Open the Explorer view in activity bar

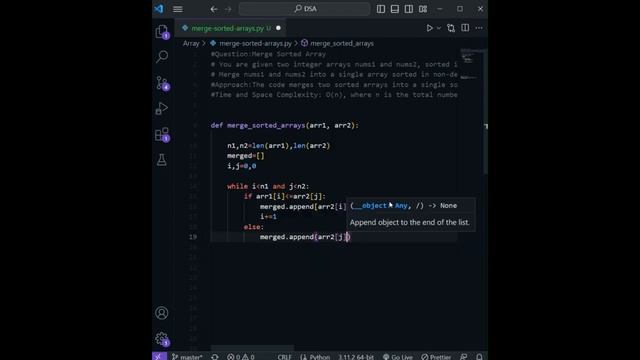coord(162,31)
